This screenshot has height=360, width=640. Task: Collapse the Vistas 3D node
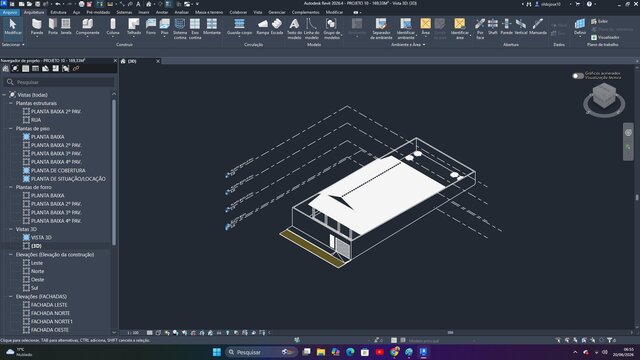[x=11, y=229]
